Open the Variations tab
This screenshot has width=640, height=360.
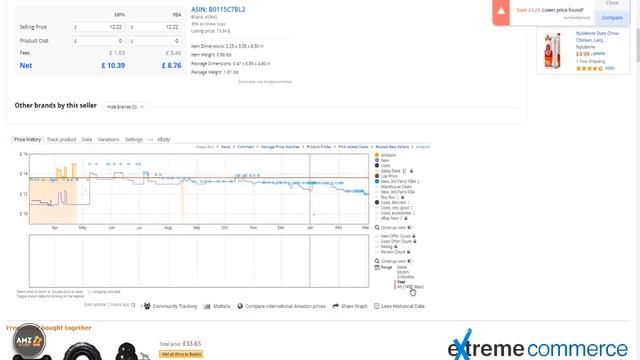pyautogui.click(x=108, y=140)
